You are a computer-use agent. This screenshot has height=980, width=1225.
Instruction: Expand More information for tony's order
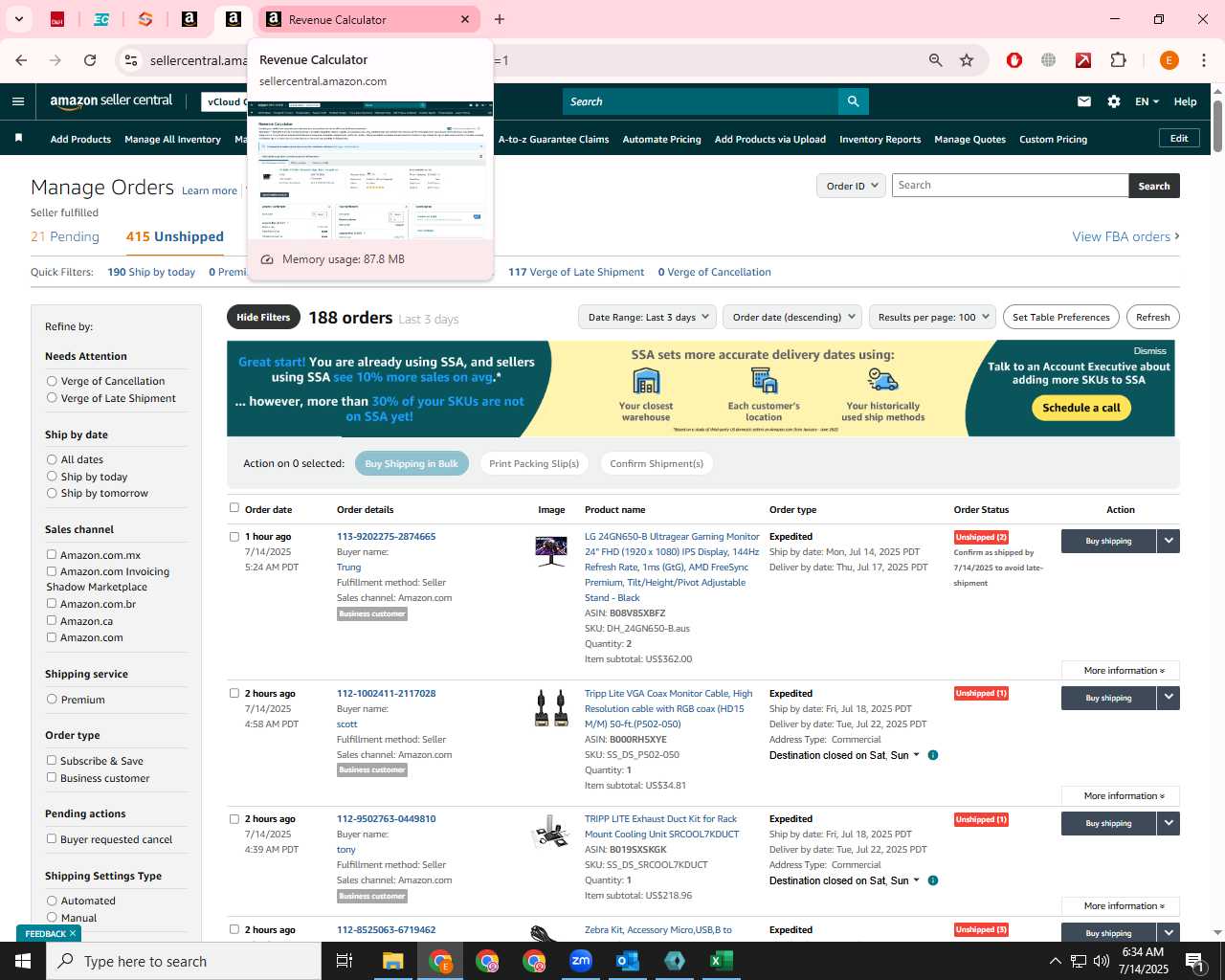click(1121, 906)
